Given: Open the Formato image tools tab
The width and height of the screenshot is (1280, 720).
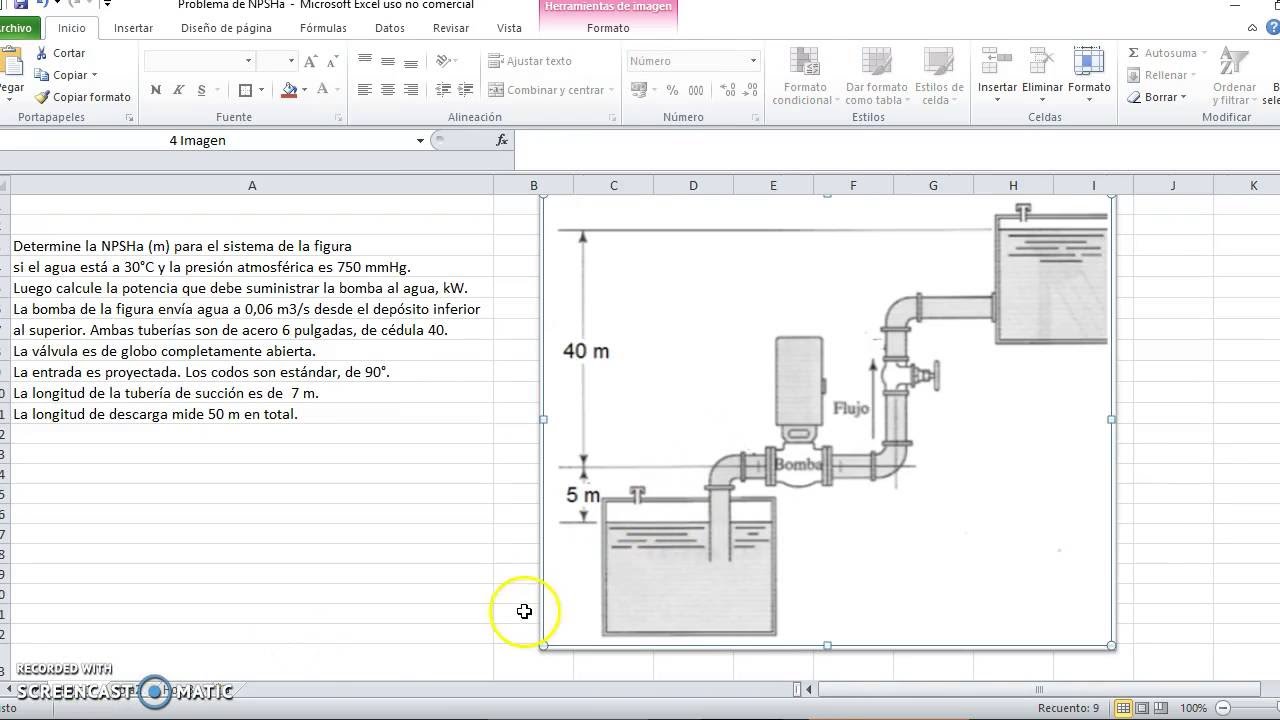Looking at the screenshot, I should point(608,28).
